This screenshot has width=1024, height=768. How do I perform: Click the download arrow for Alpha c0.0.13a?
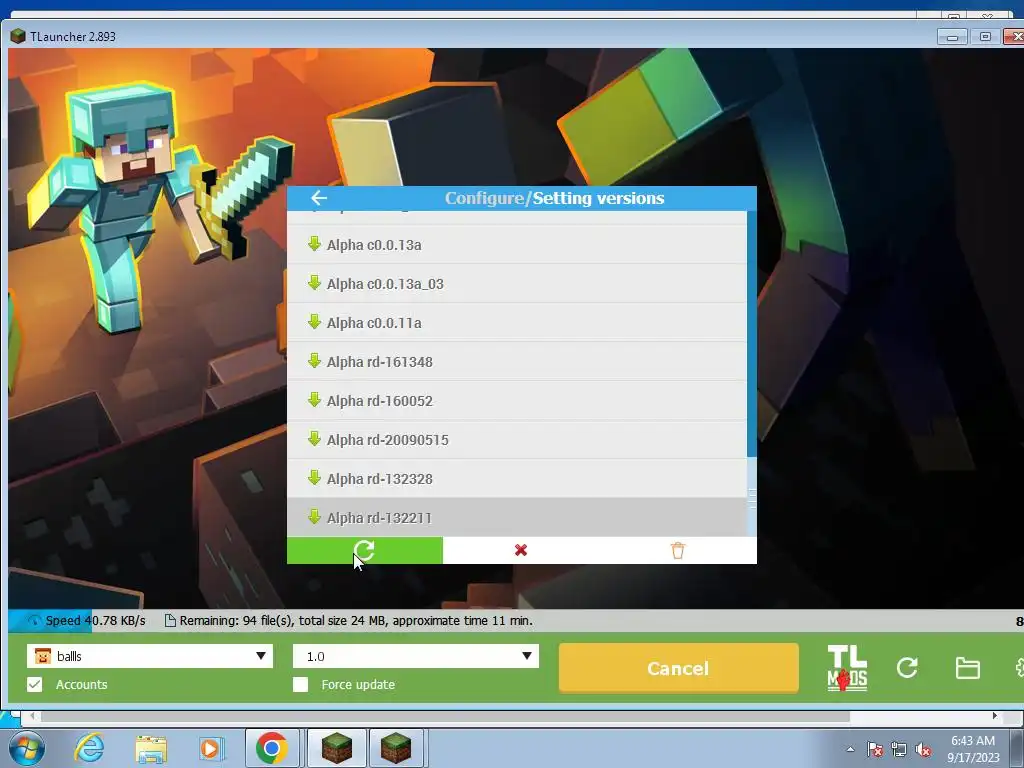click(314, 244)
